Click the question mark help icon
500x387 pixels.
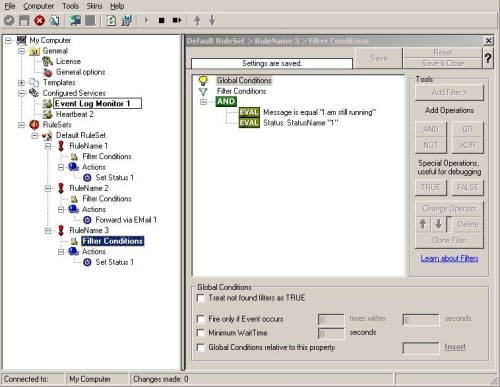pos(488,58)
